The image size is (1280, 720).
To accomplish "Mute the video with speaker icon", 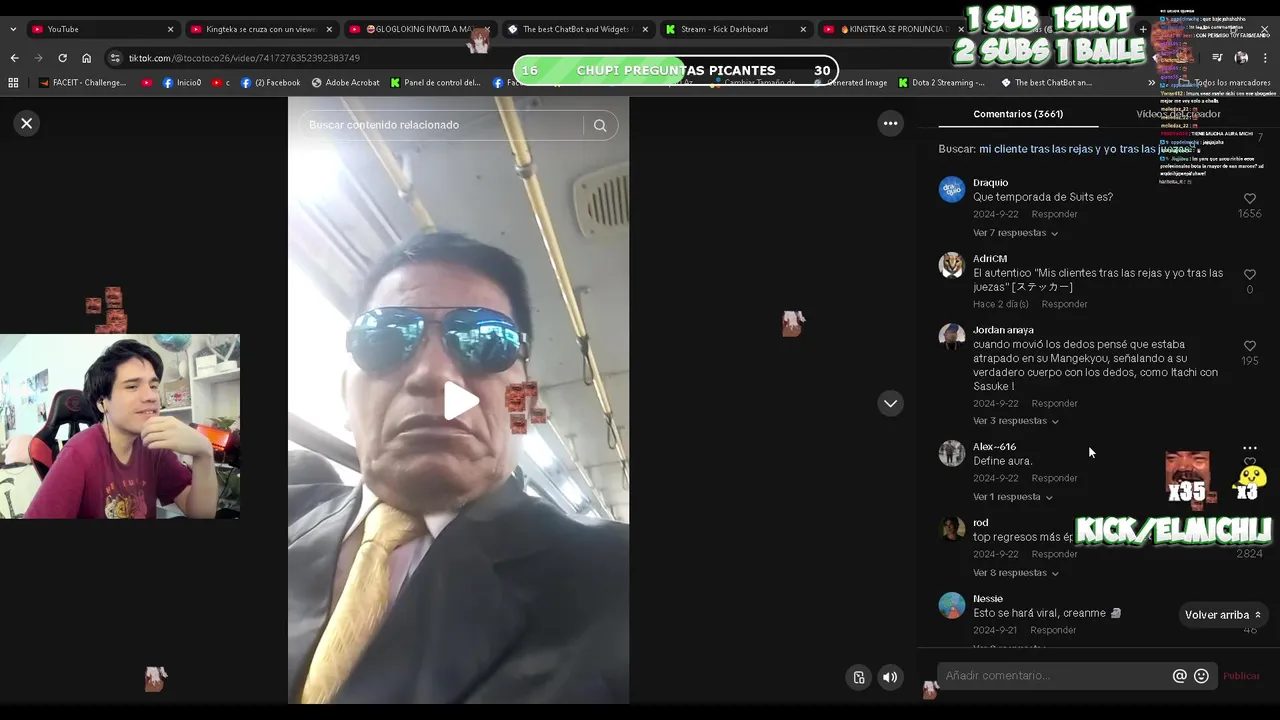I will (890, 677).
